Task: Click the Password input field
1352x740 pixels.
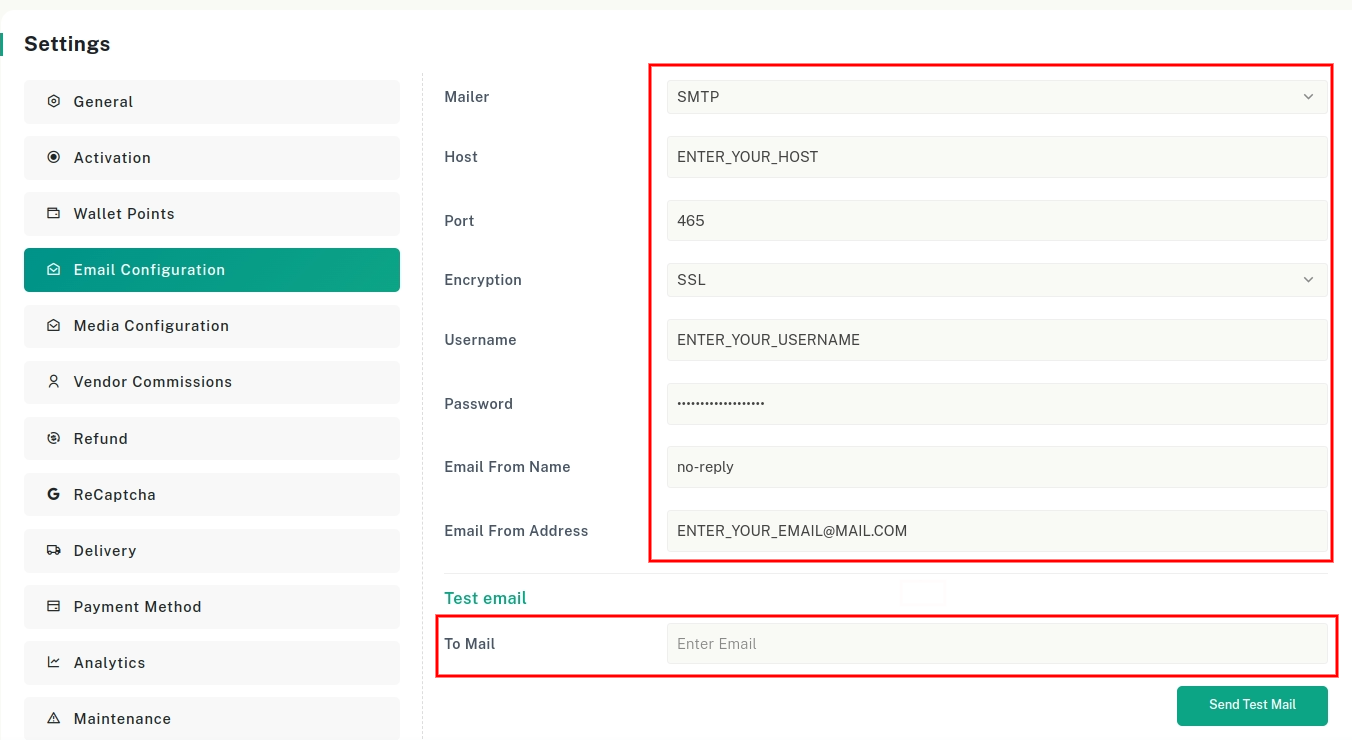Action: point(996,404)
